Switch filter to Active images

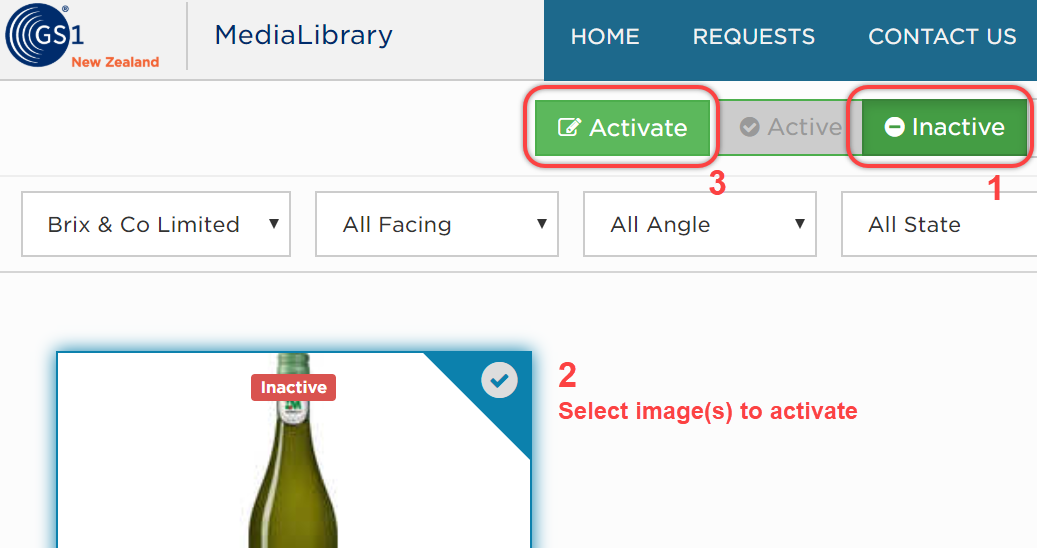pos(790,127)
